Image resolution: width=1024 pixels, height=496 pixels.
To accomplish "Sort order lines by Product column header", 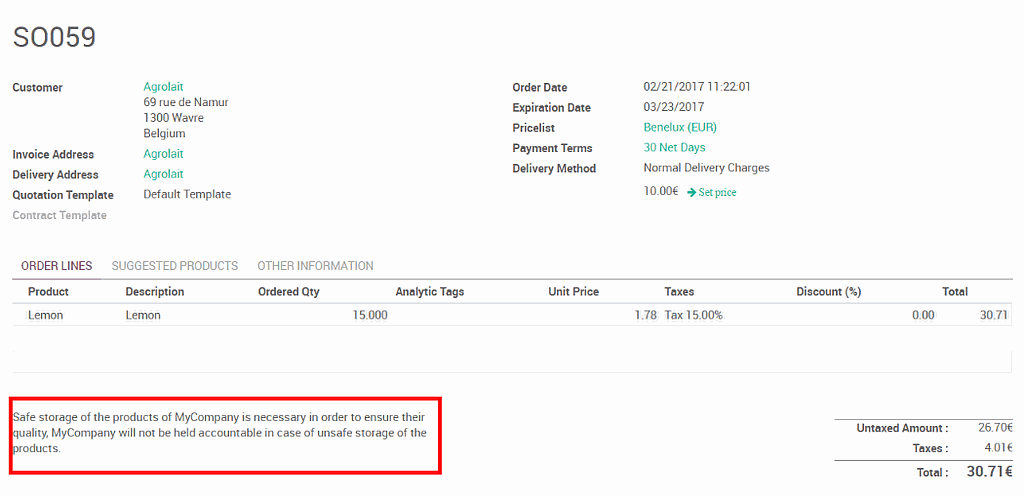I will (x=48, y=292).
